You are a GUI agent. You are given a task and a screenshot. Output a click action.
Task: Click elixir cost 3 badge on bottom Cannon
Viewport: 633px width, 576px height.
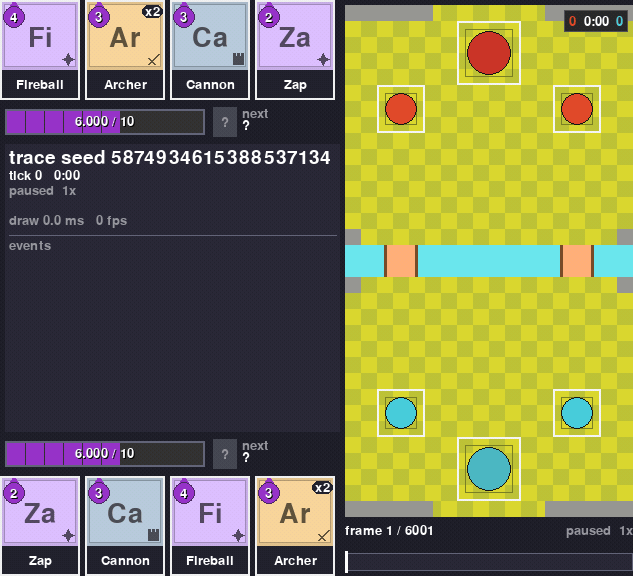click(99, 493)
